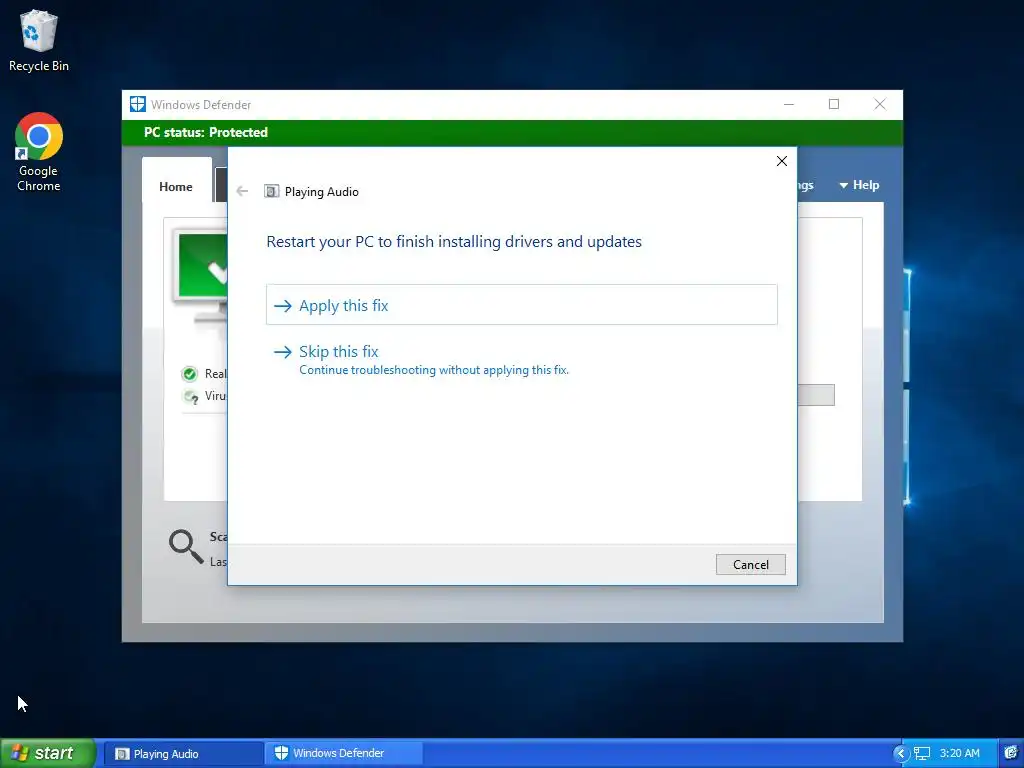Choose Apply this fix
The height and width of the screenshot is (768, 1024).
[x=522, y=305]
